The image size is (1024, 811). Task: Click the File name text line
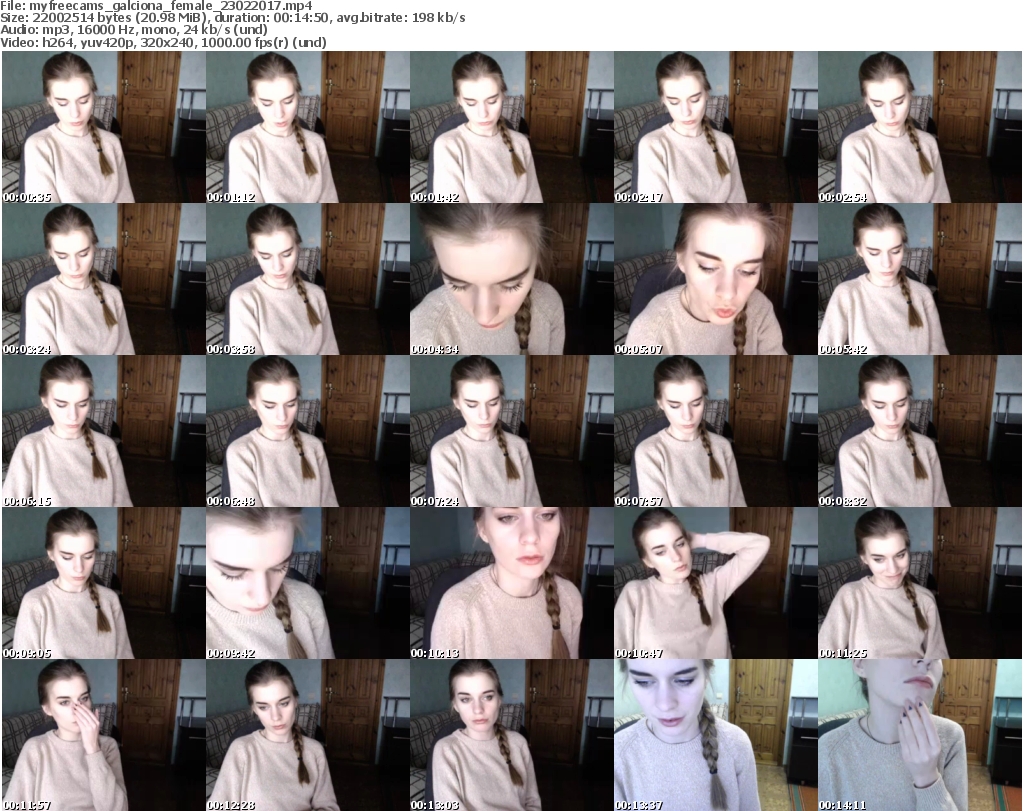coord(157,6)
